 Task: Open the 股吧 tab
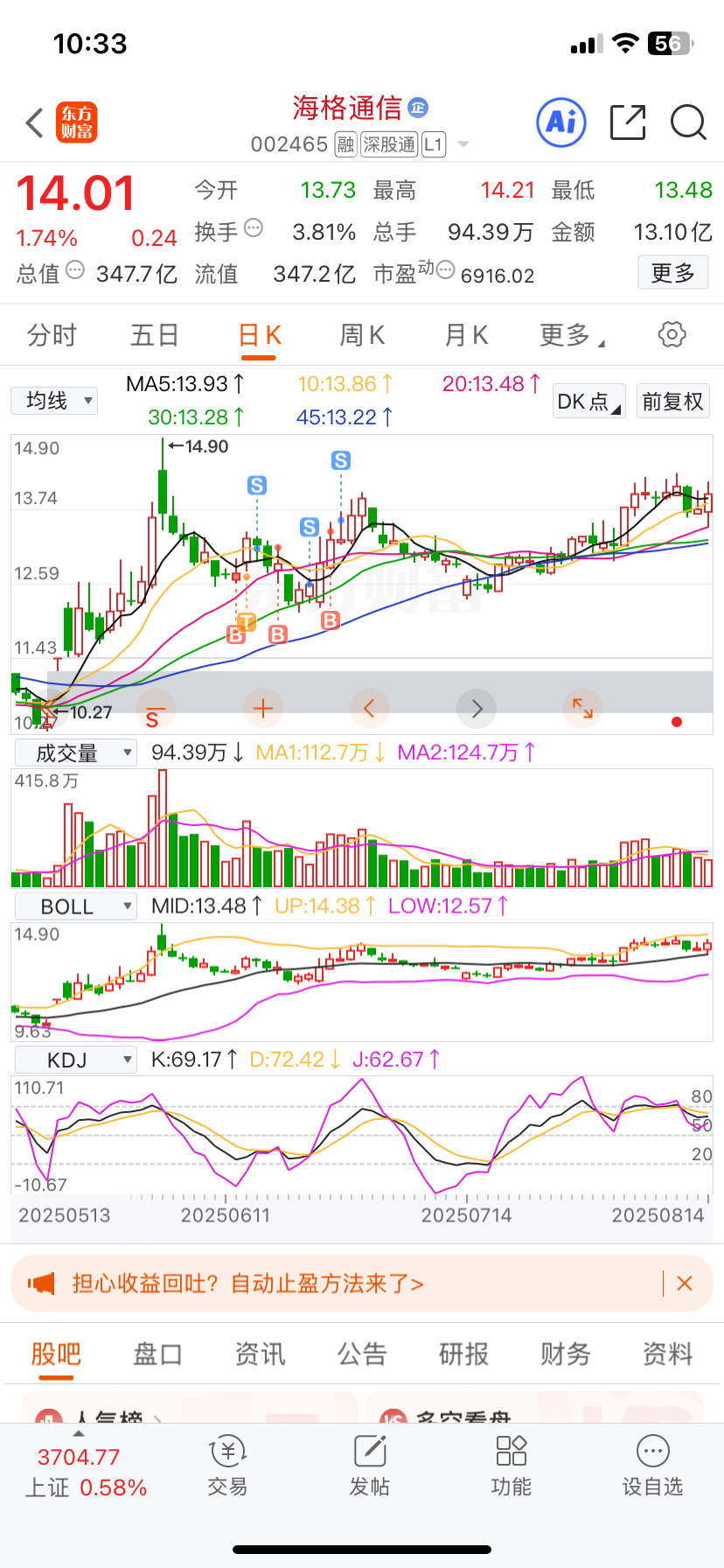pyautogui.click(x=56, y=1354)
